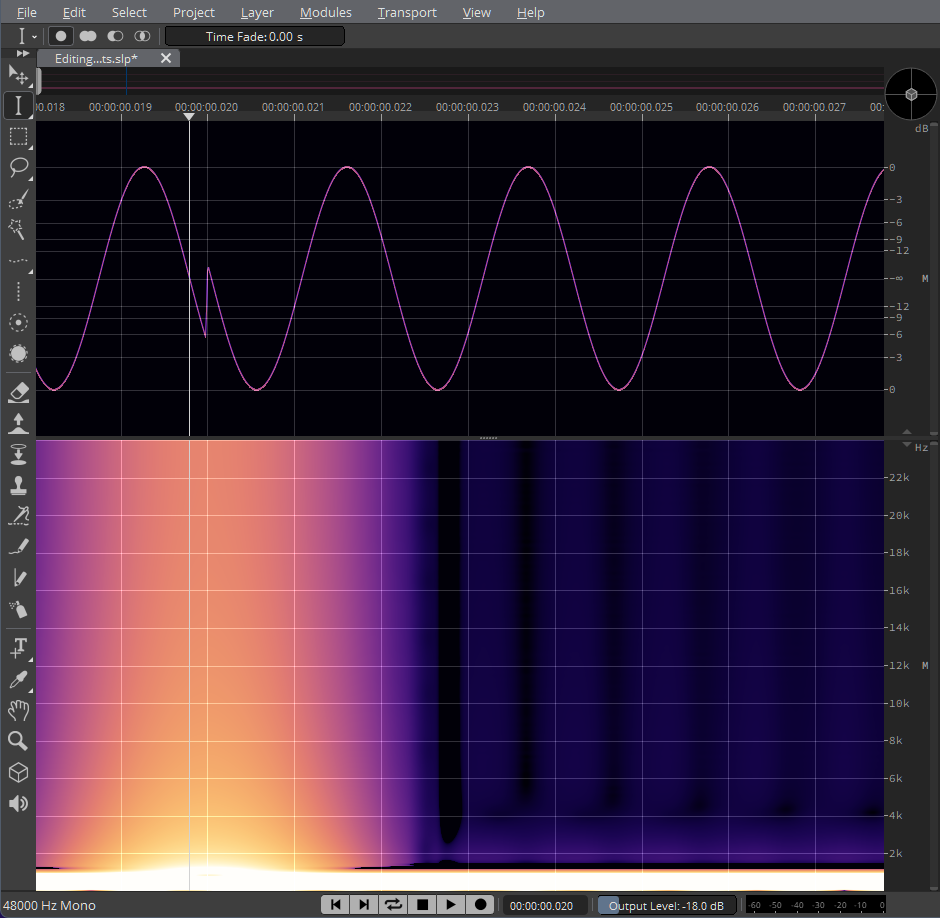Image resolution: width=940 pixels, height=918 pixels.
Task: Click the Record button
Action: pos(480,904)
